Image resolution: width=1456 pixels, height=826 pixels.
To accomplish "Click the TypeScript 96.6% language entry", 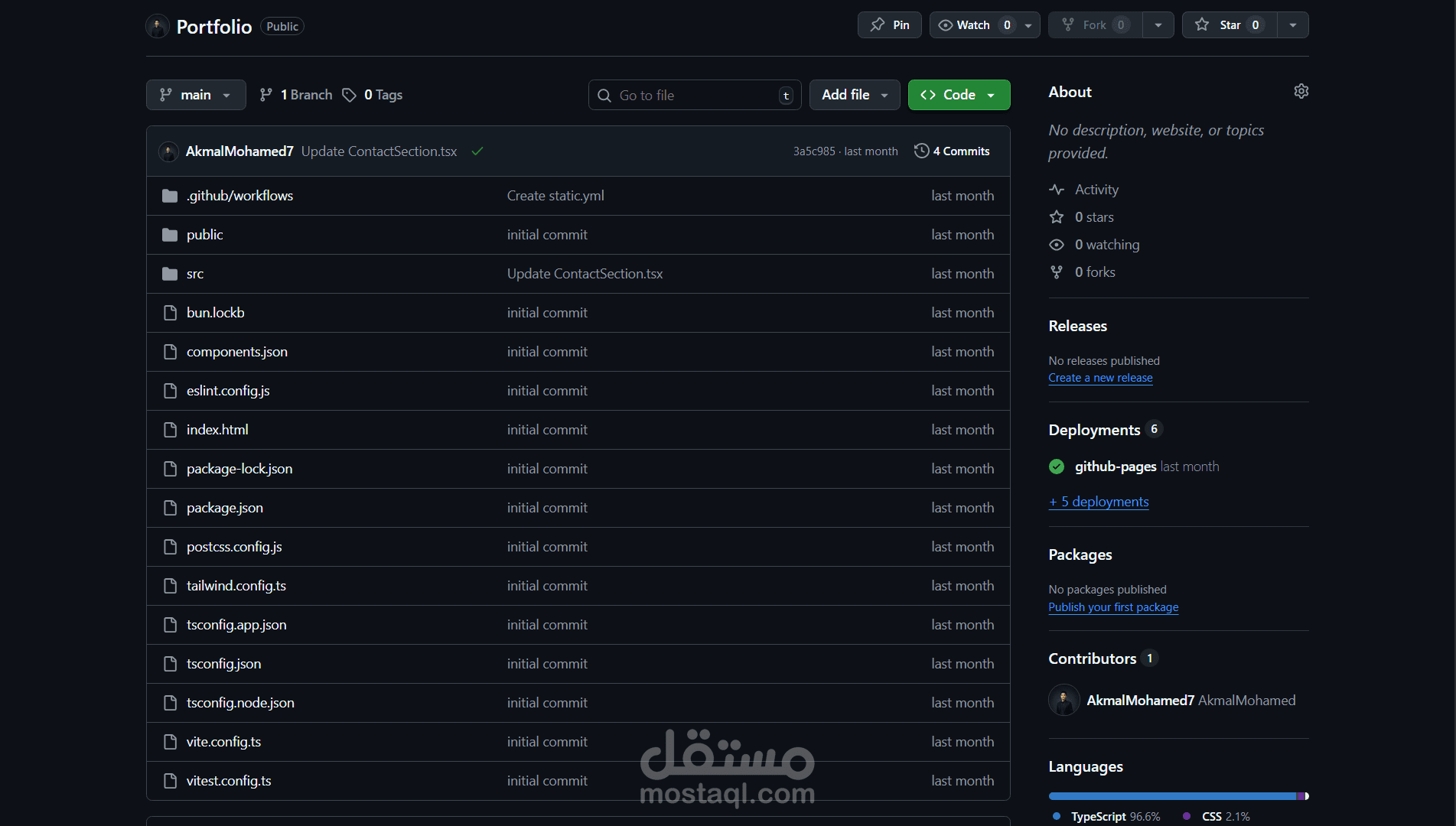I will pyautogui.click(x=1107, y=817).
